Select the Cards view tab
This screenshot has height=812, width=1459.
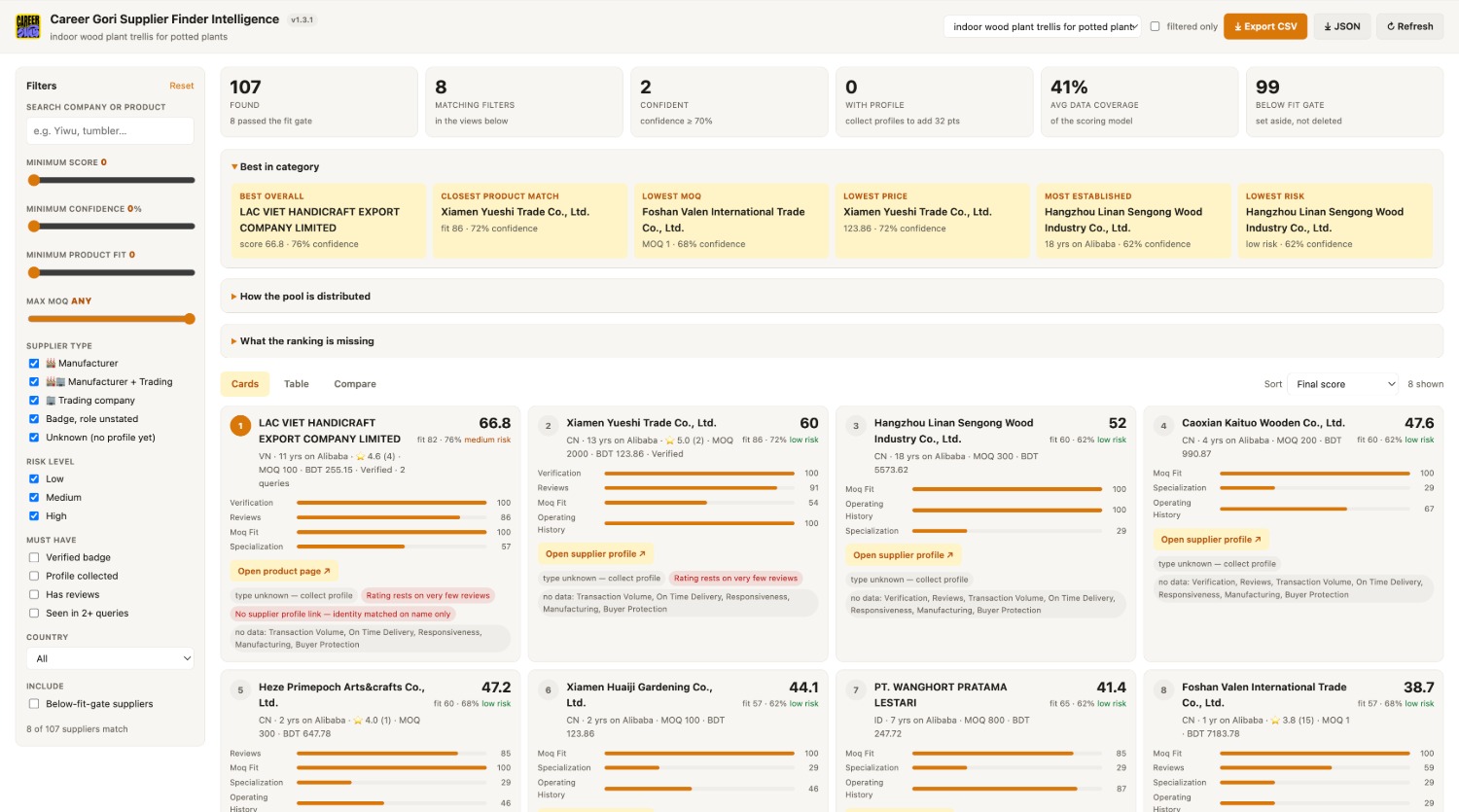coord(245,384)
